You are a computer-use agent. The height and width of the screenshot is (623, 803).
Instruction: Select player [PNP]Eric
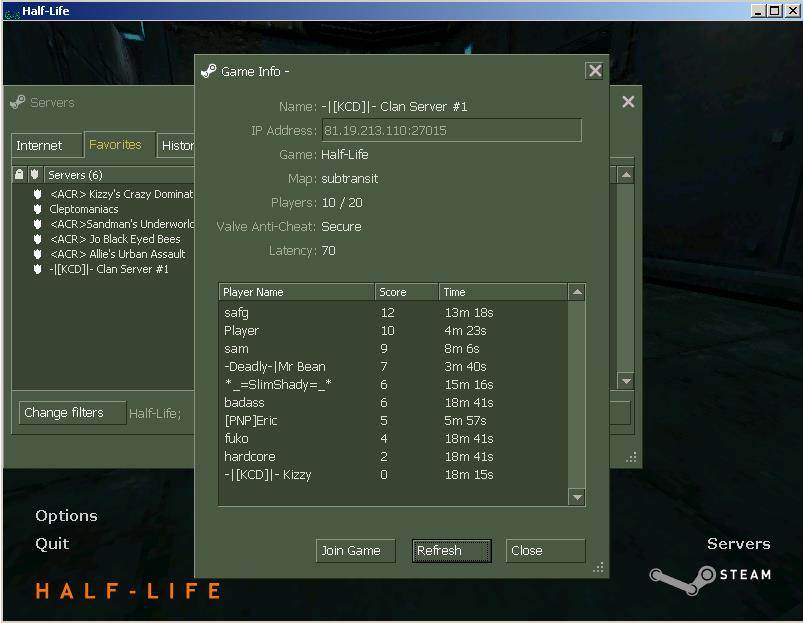pos(393,420)
